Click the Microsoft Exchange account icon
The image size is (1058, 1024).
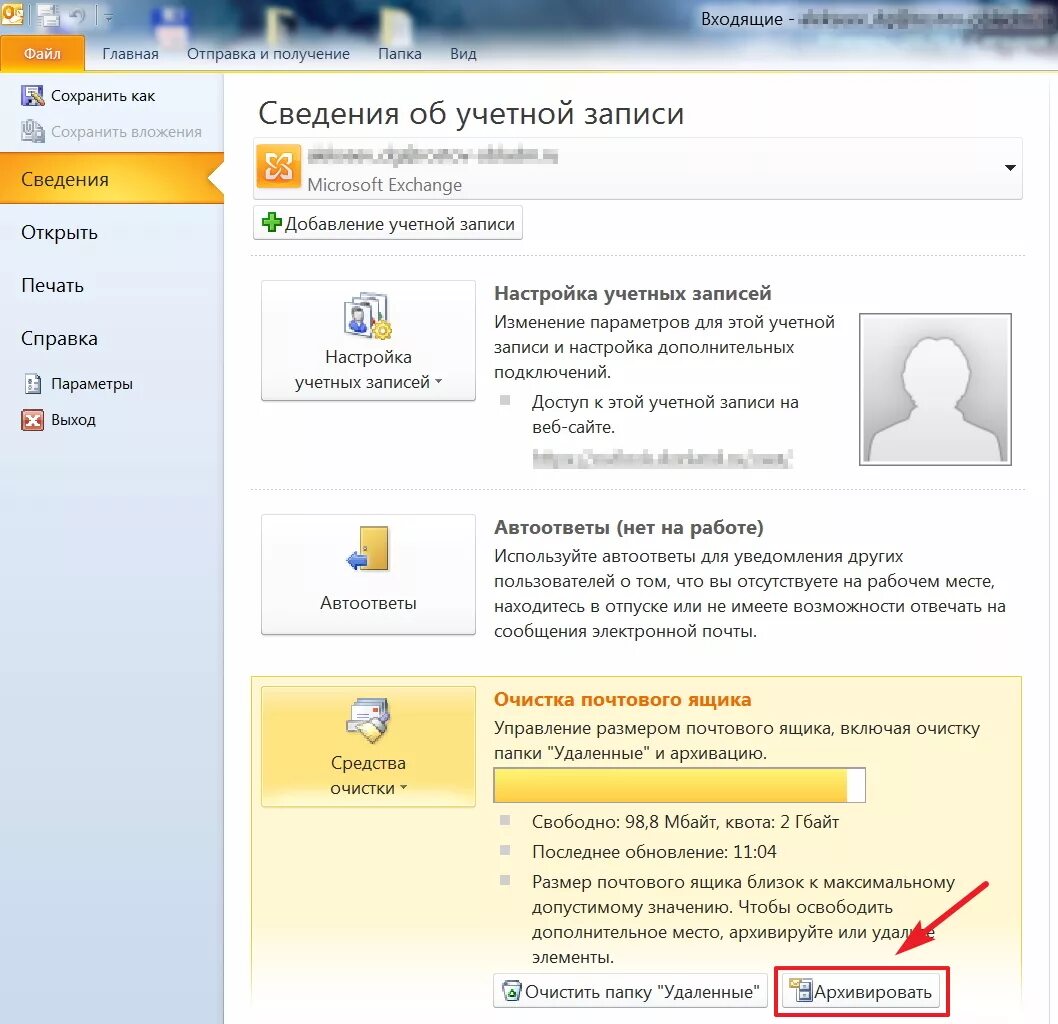(x=278, y=166)
